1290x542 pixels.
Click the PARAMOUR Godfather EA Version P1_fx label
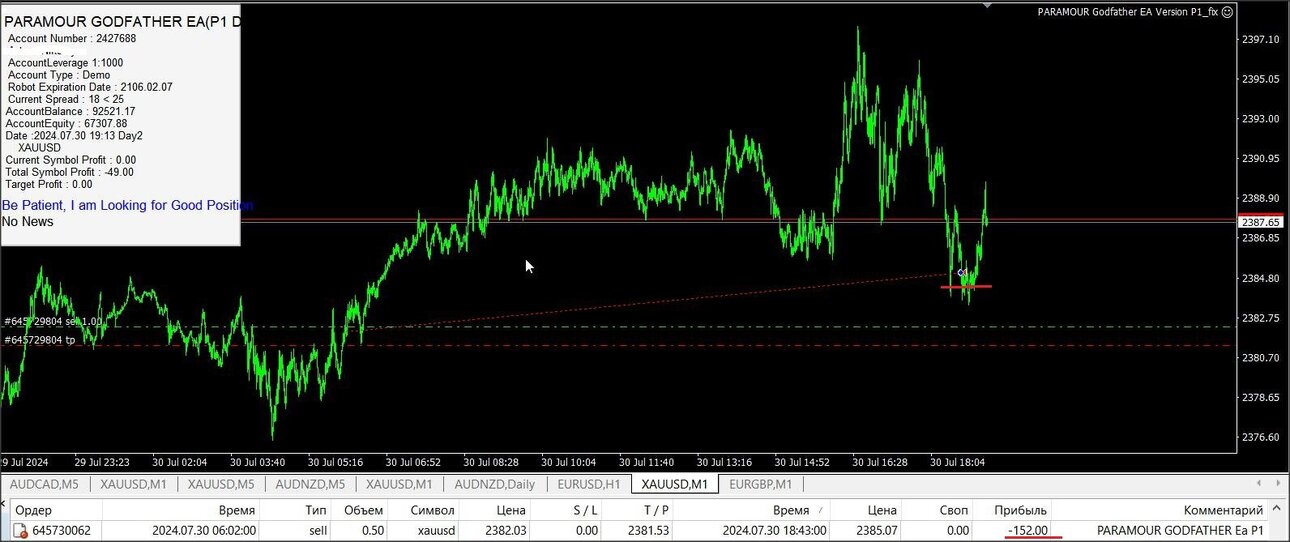click(1128, 12)
